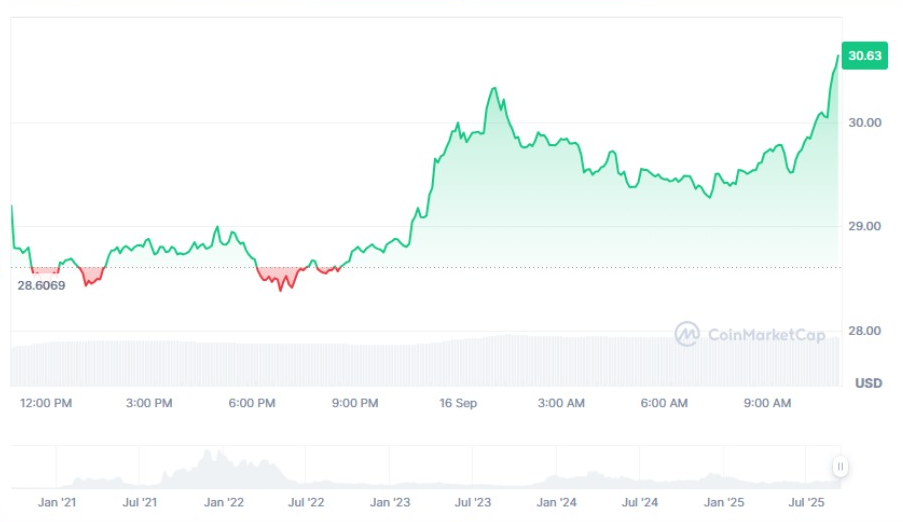Click the 29.00 price axis label
This screenshot has width=903, height=522.
[864, 226]
